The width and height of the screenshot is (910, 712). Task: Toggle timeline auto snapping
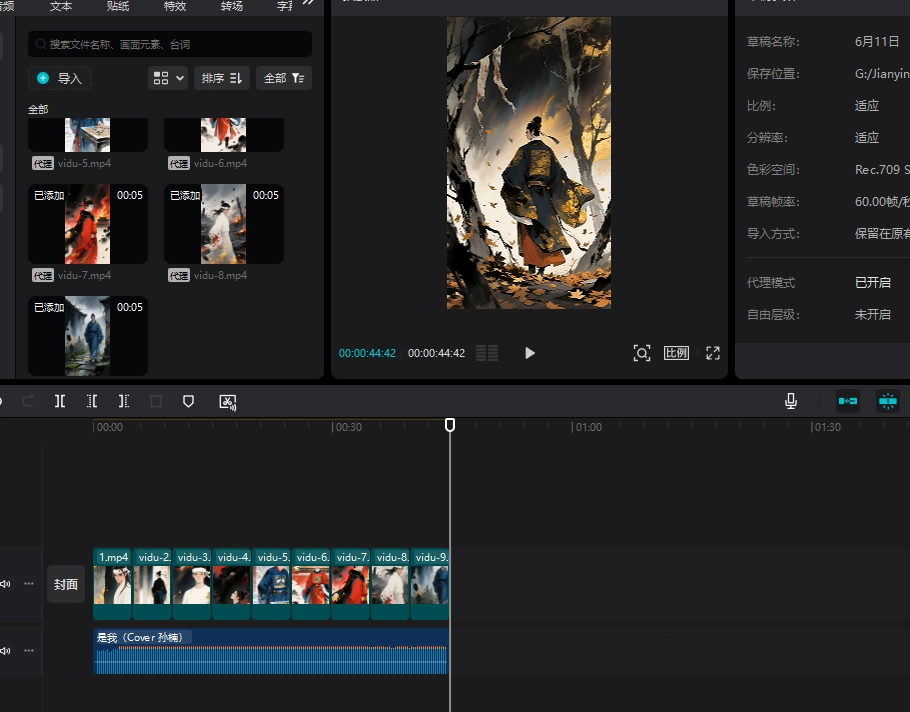point(888,401)
